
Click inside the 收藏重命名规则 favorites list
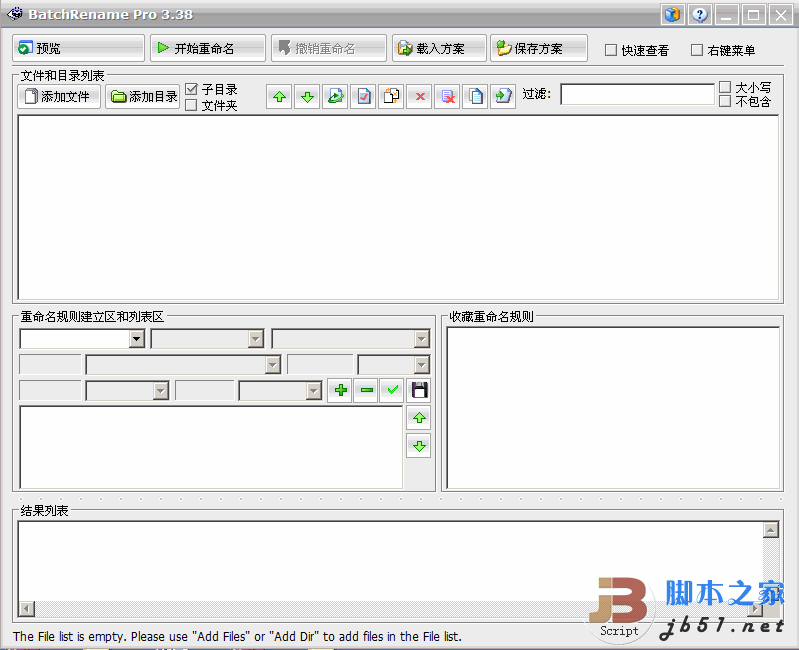pyautogui.click(x=613, y=408)
